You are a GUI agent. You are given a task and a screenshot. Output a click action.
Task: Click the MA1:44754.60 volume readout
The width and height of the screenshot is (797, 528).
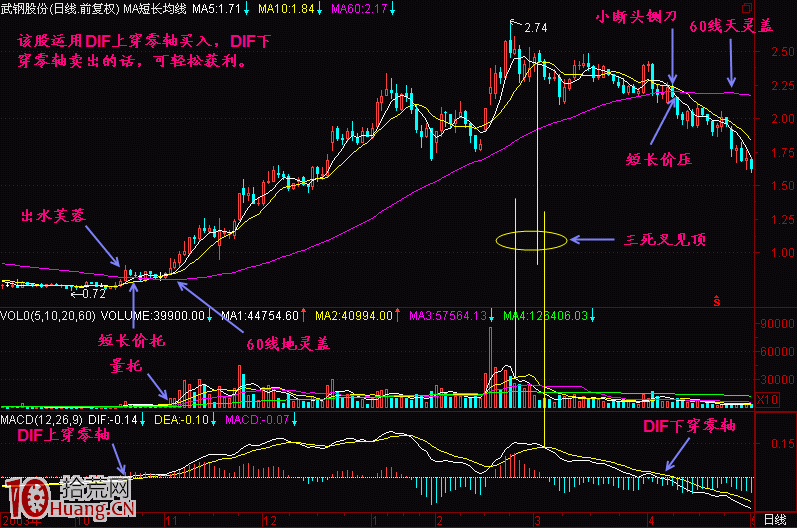260,316
